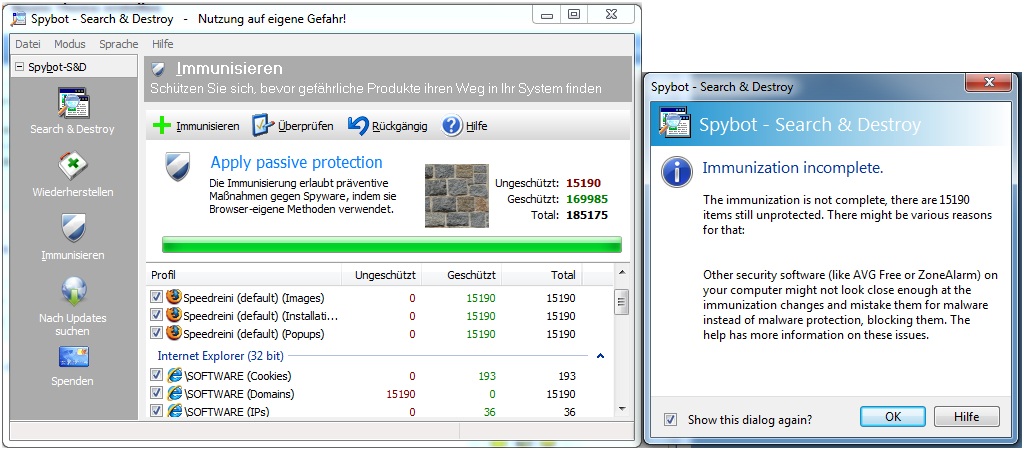Open Datei menu
Image resolution: width=1028 pixels, height=455 pixels.
pos(28,44)
